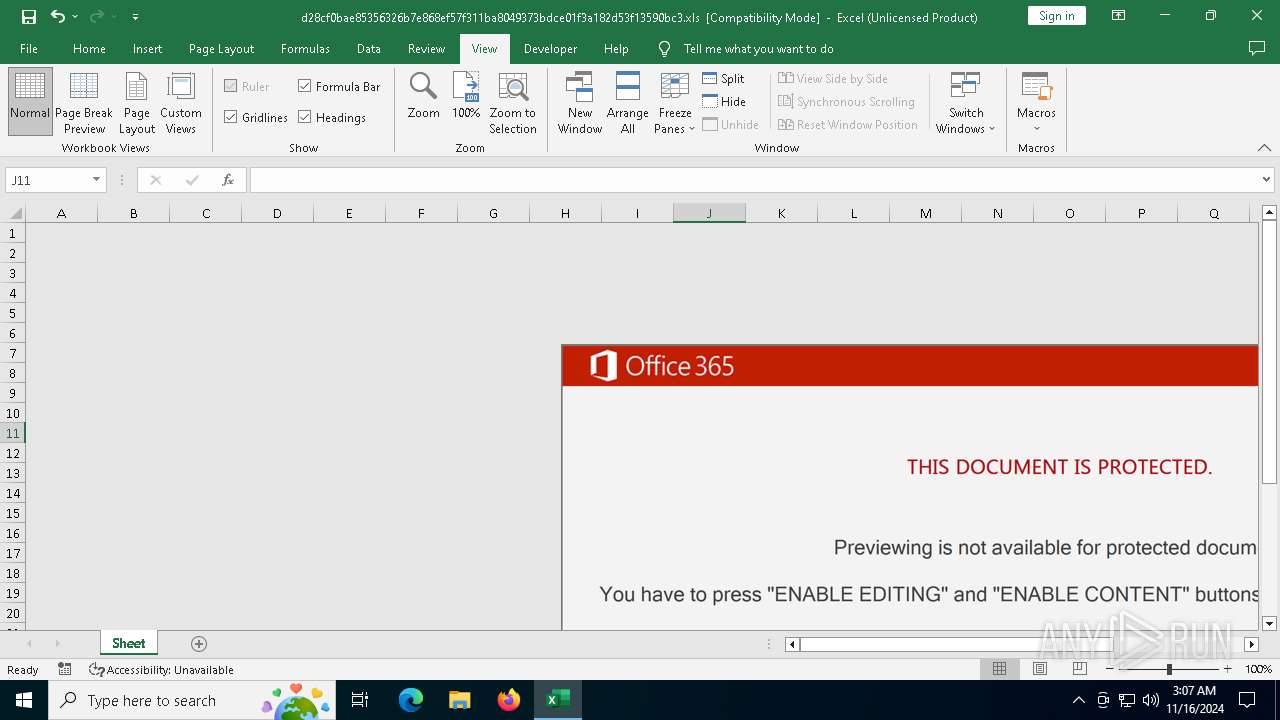Click the Select All corner triangle
Viewport: 1280px width, 720px height.
coord(15,213)
